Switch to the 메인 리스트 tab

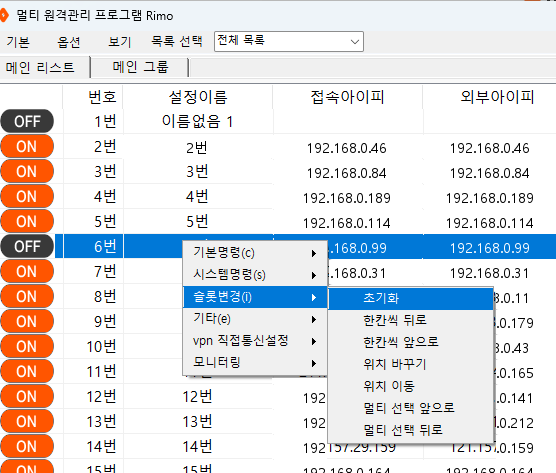click(x=40, y=67)
